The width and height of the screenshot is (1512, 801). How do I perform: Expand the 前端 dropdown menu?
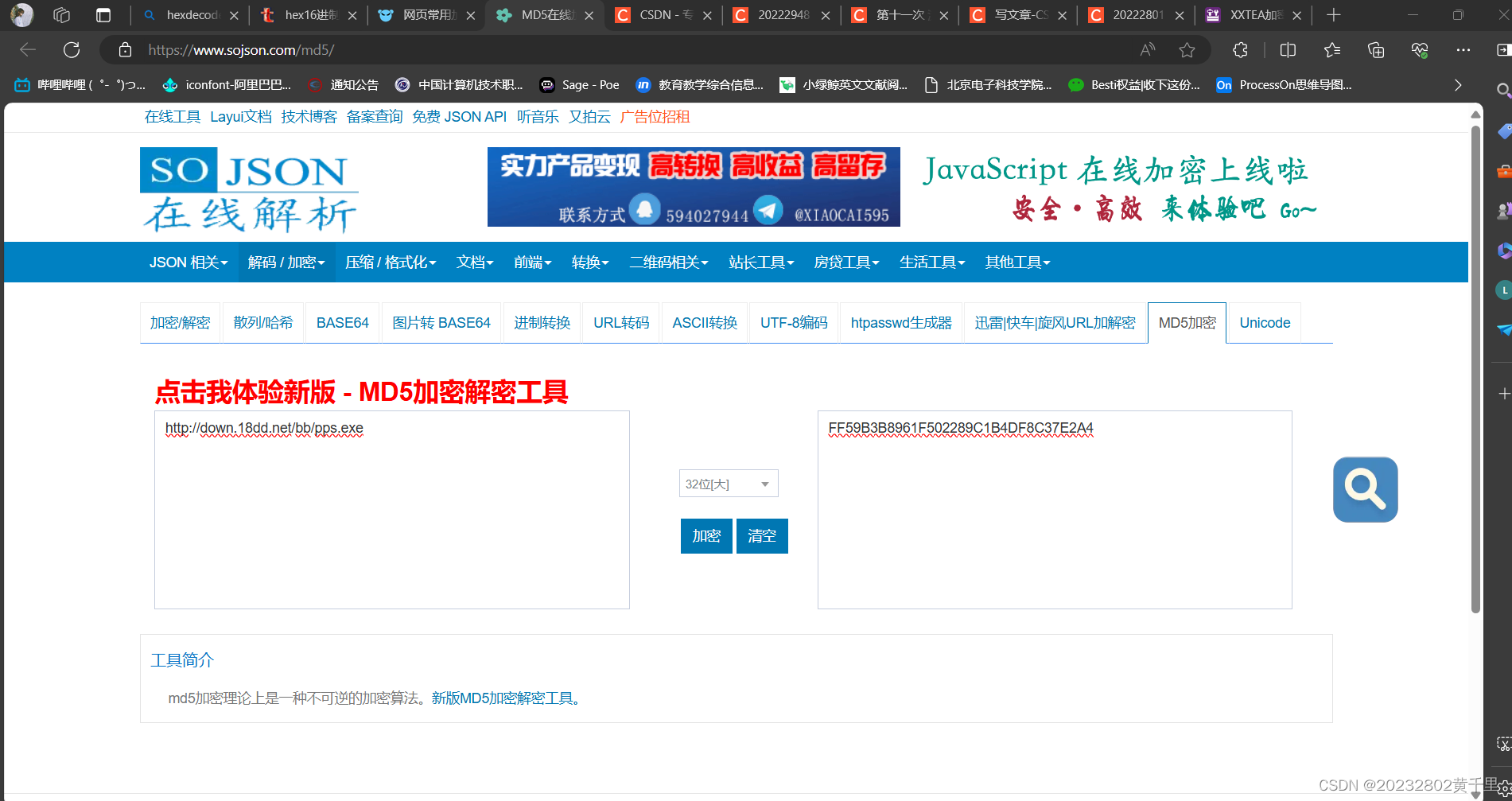[x=532, y=262]
